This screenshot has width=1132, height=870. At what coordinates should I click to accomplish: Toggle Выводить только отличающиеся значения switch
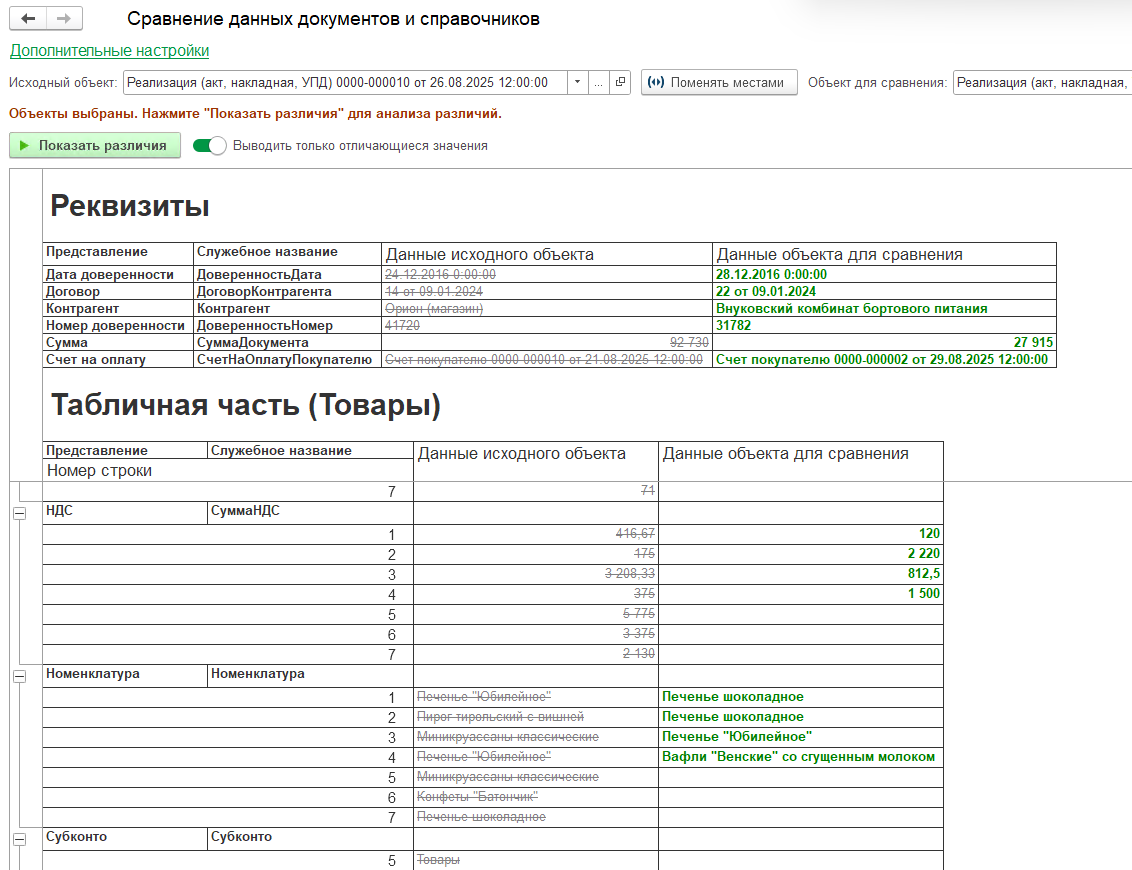pos(209,146)
